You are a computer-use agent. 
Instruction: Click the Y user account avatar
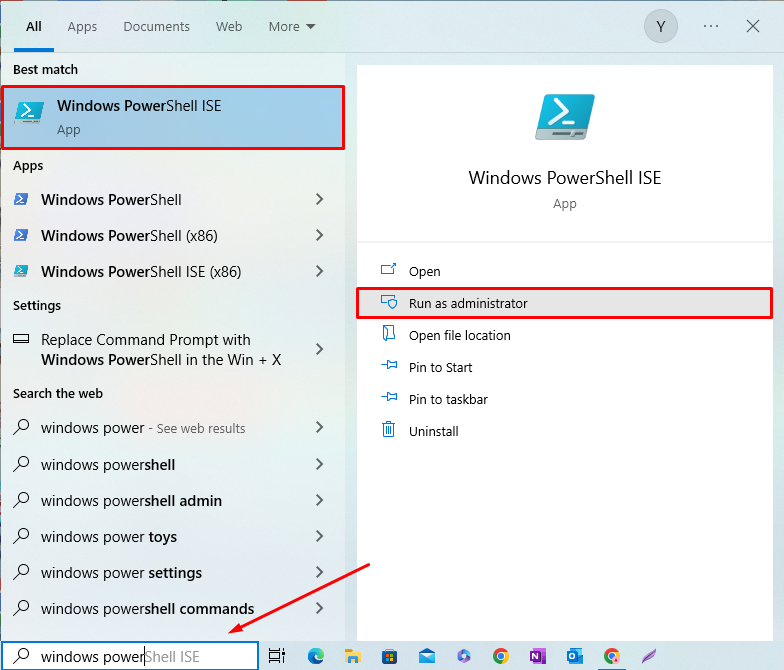click(660, 26)
